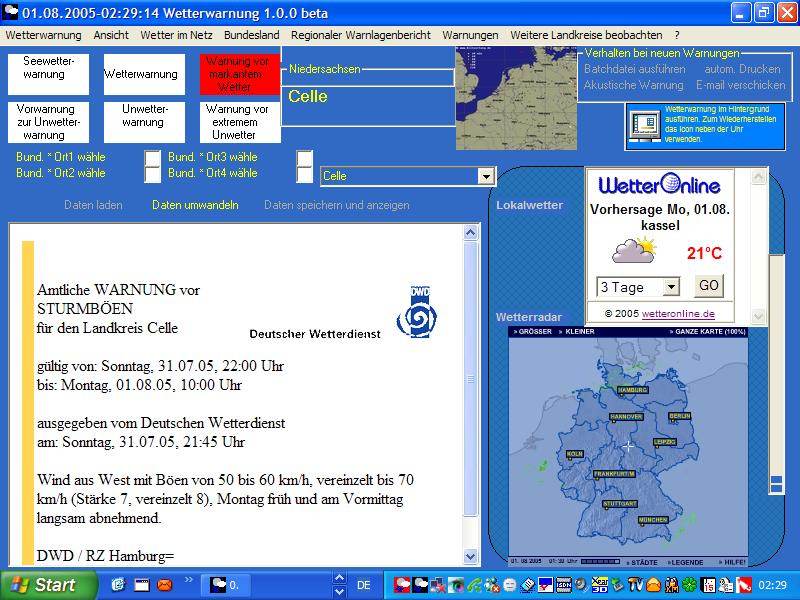Click the background-mode monitor icon
The width and height of the screenshot is (800, 600).
(643, 125)
